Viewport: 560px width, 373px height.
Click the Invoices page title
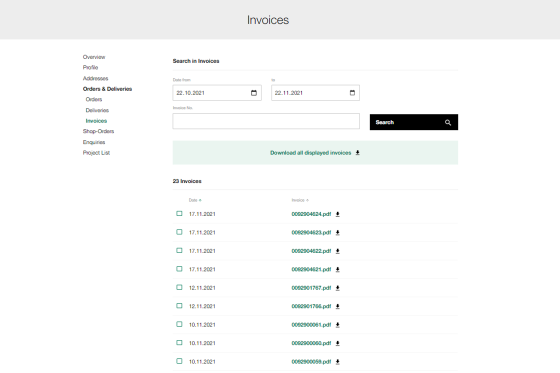268,20
